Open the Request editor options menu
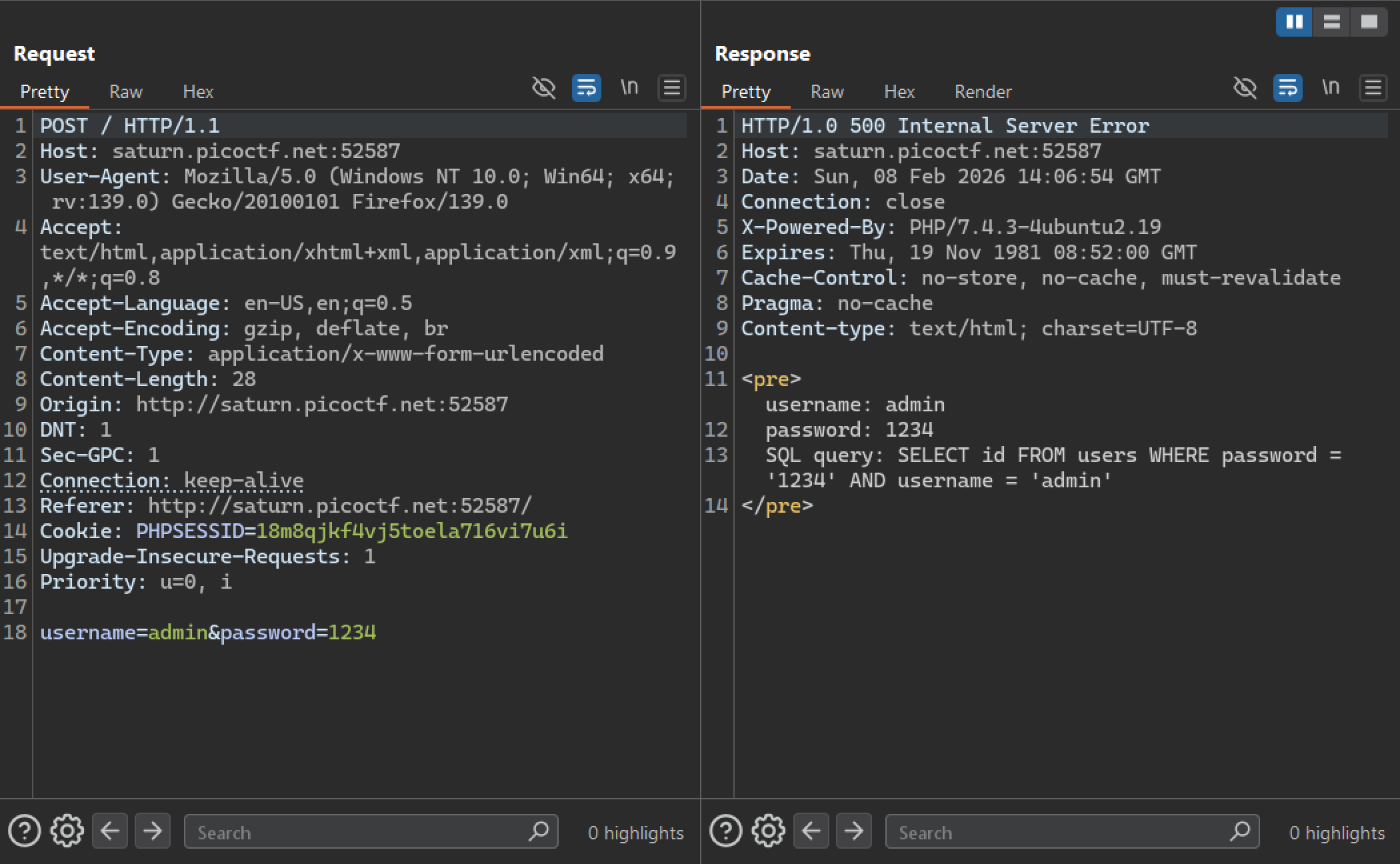The image size is (1400, 864). (x=672, y=87)
